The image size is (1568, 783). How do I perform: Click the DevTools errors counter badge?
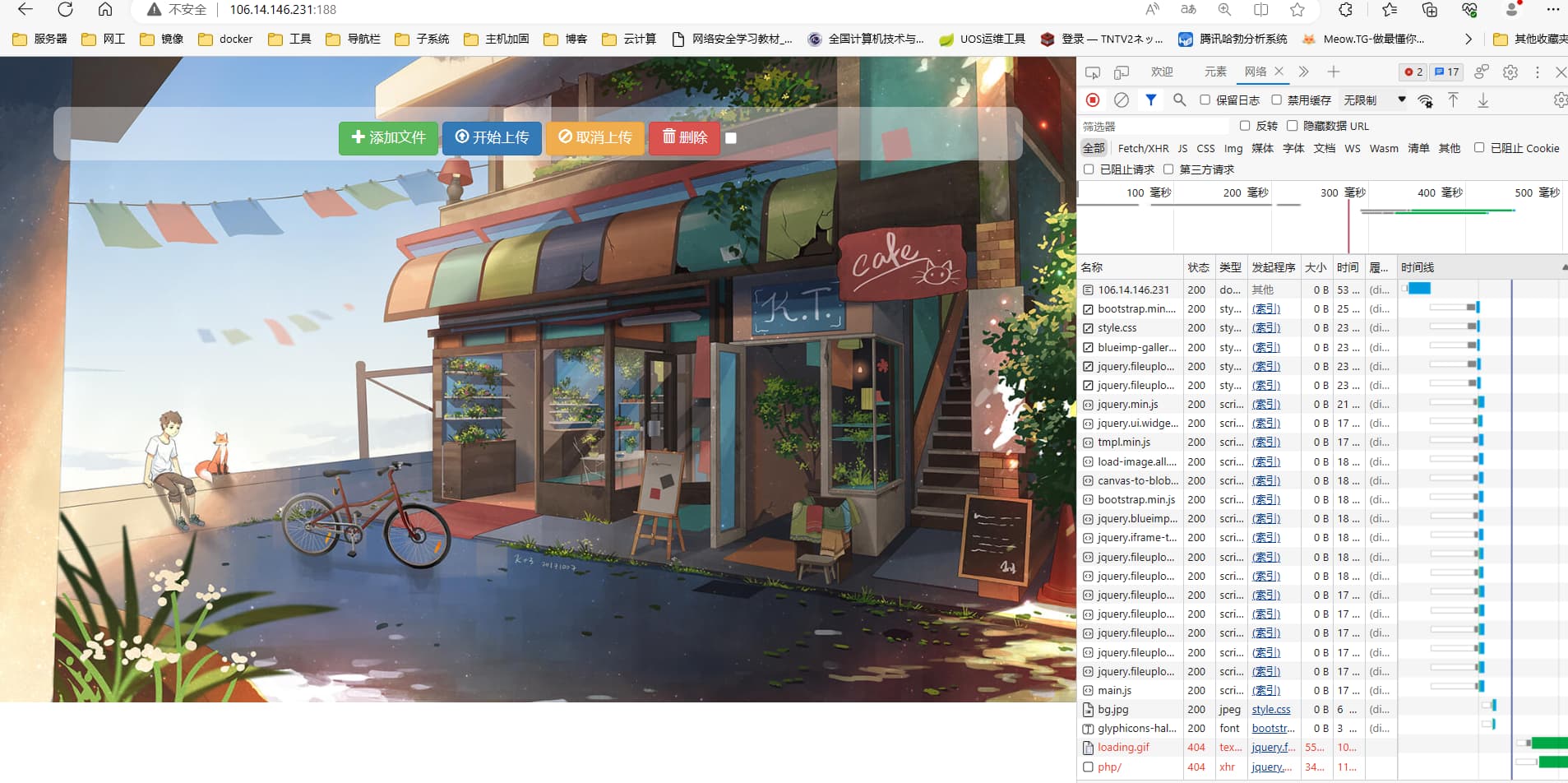[1413, 72]
